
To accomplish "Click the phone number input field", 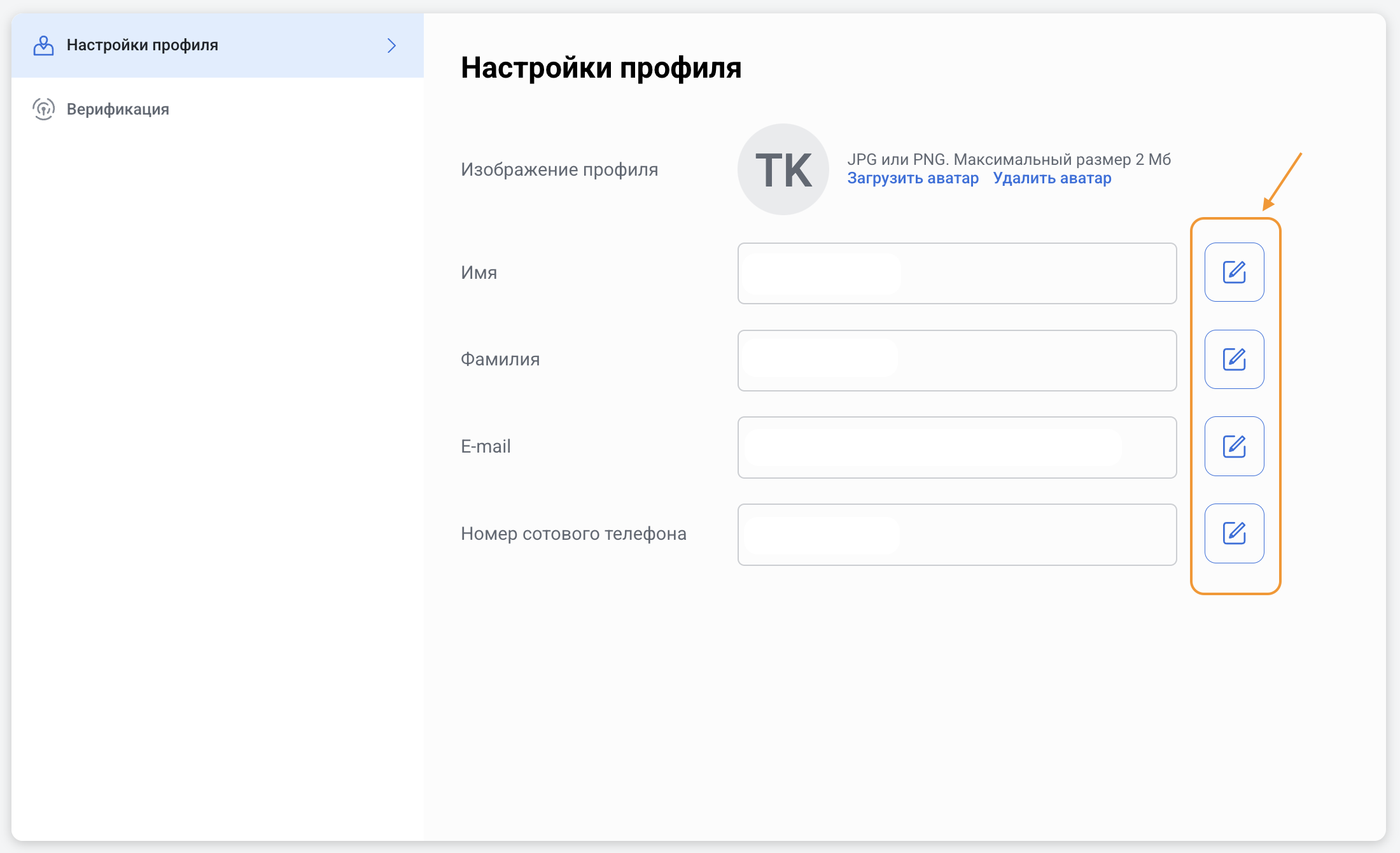I will click(x=956, y=535).
